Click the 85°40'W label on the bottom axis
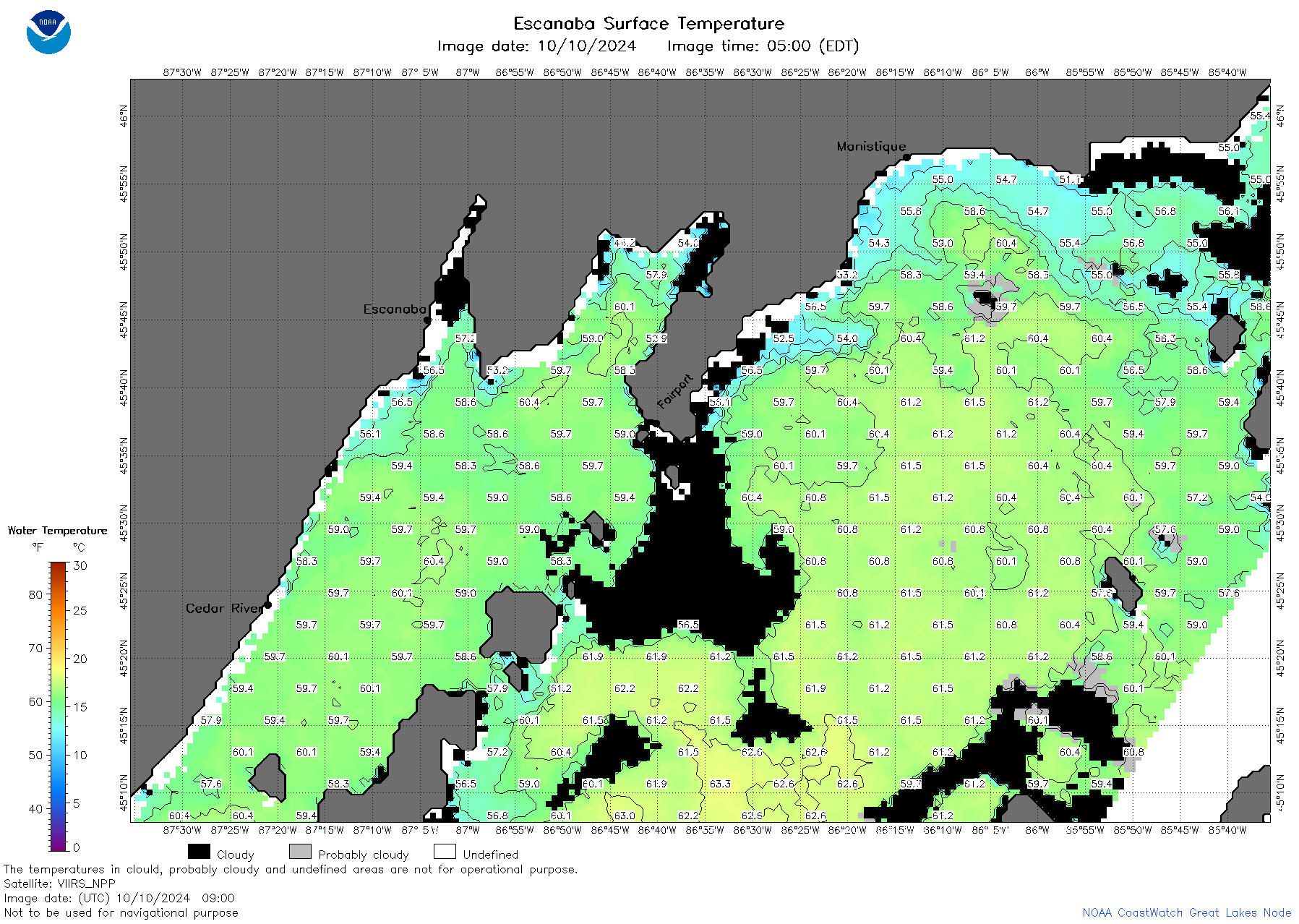The image size is (1299, 924). (1227, 830)
